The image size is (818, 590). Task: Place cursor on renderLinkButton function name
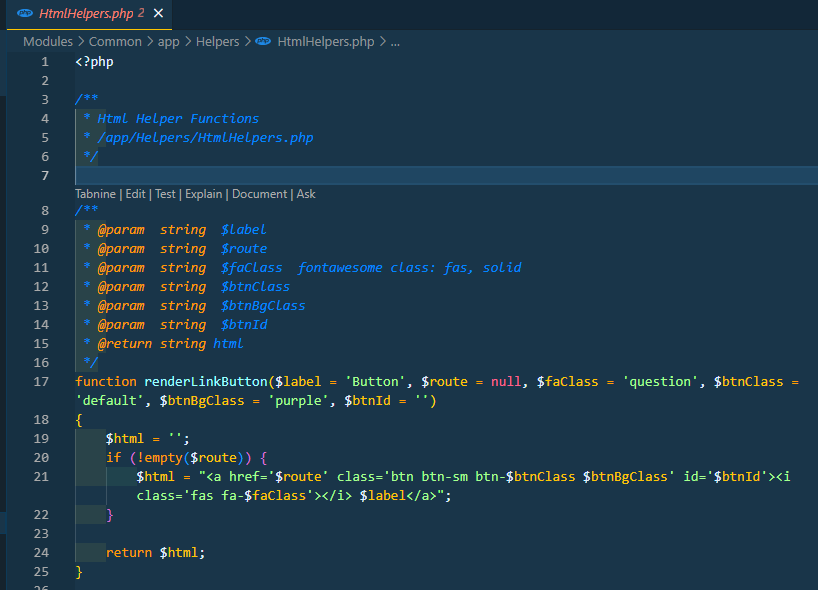click(x=206, y=382)
